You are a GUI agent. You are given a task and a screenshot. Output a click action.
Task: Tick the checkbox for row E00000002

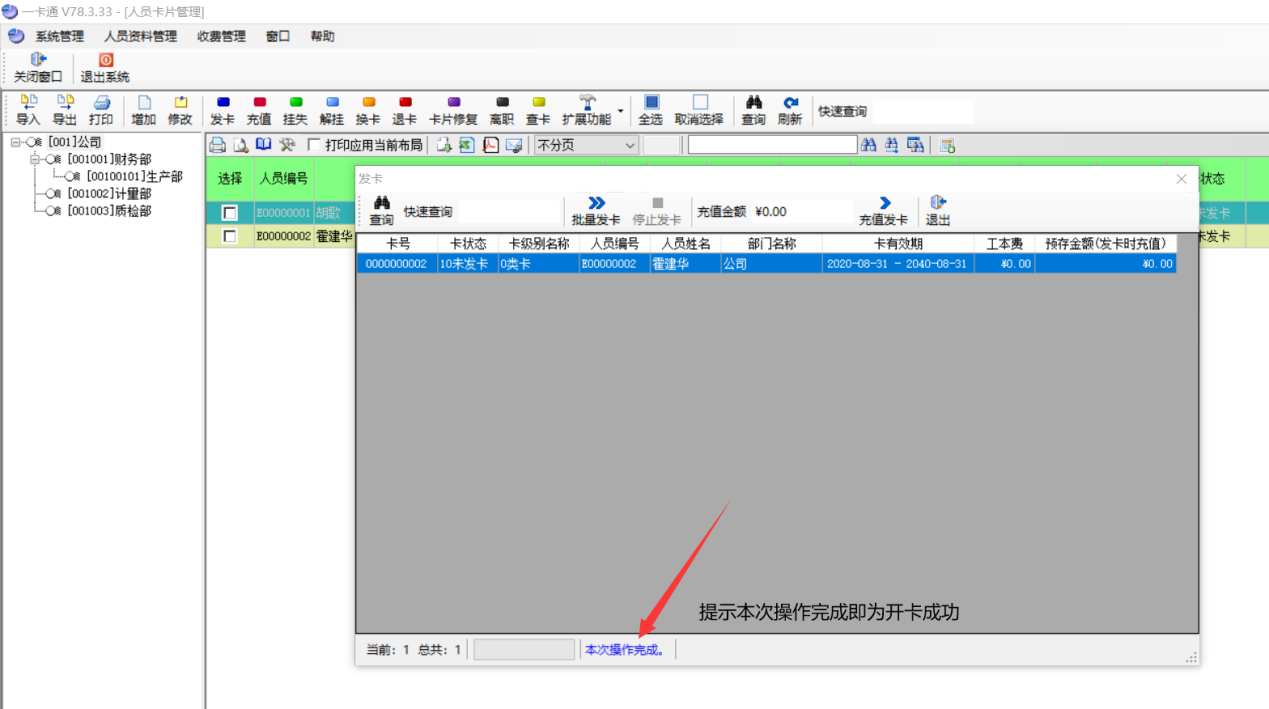pyautogui.click(x=230, y=237)
